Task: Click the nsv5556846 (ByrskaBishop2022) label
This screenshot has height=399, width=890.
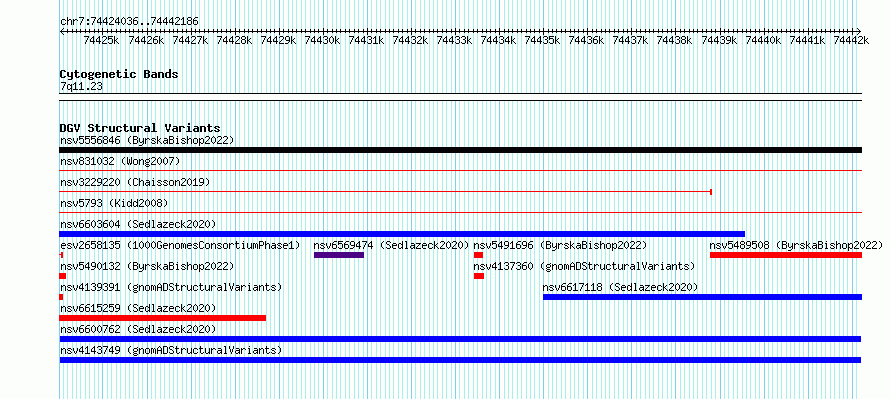Action: point(147,140)
